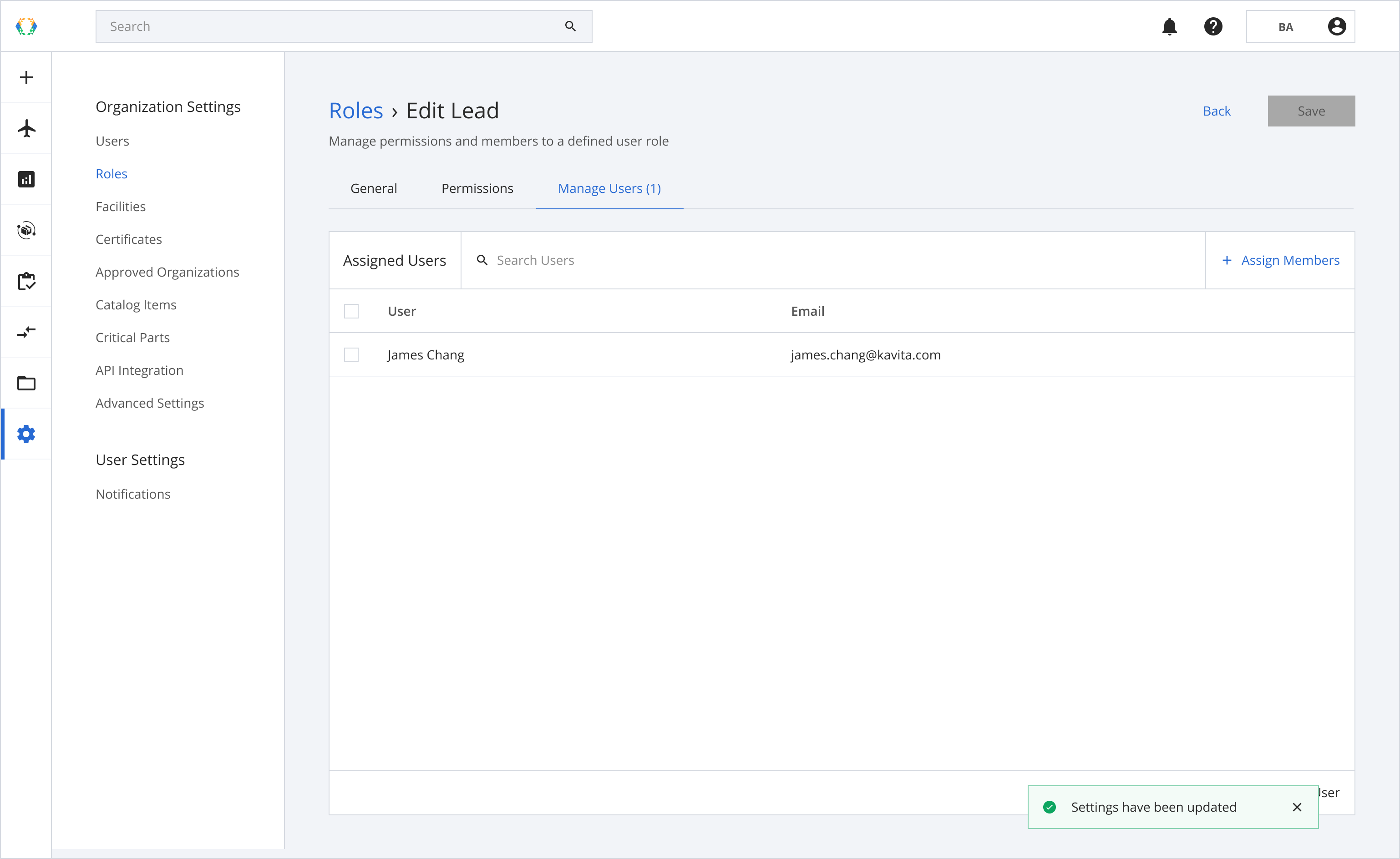
Task: Open the aircraft section from sidebar
Action: [x=26, y=128]
